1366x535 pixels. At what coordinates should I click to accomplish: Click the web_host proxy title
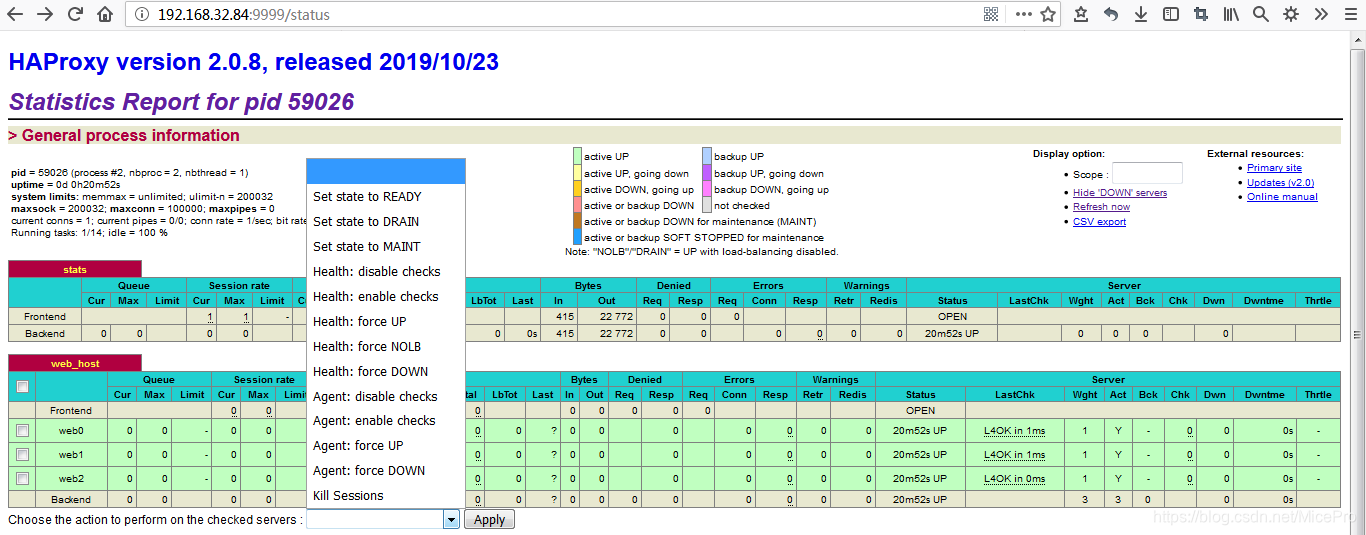(x=75, y=364)
